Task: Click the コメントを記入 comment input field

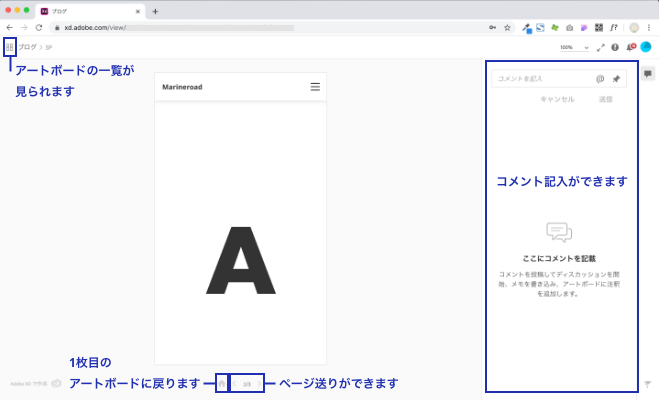Action: pos(542,78)
